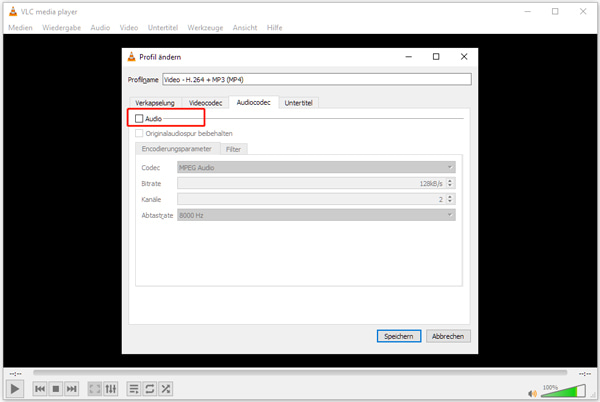Open the Werkzeuge menu
This screenshot has height=402, width=600.
(x=205, y=28)
